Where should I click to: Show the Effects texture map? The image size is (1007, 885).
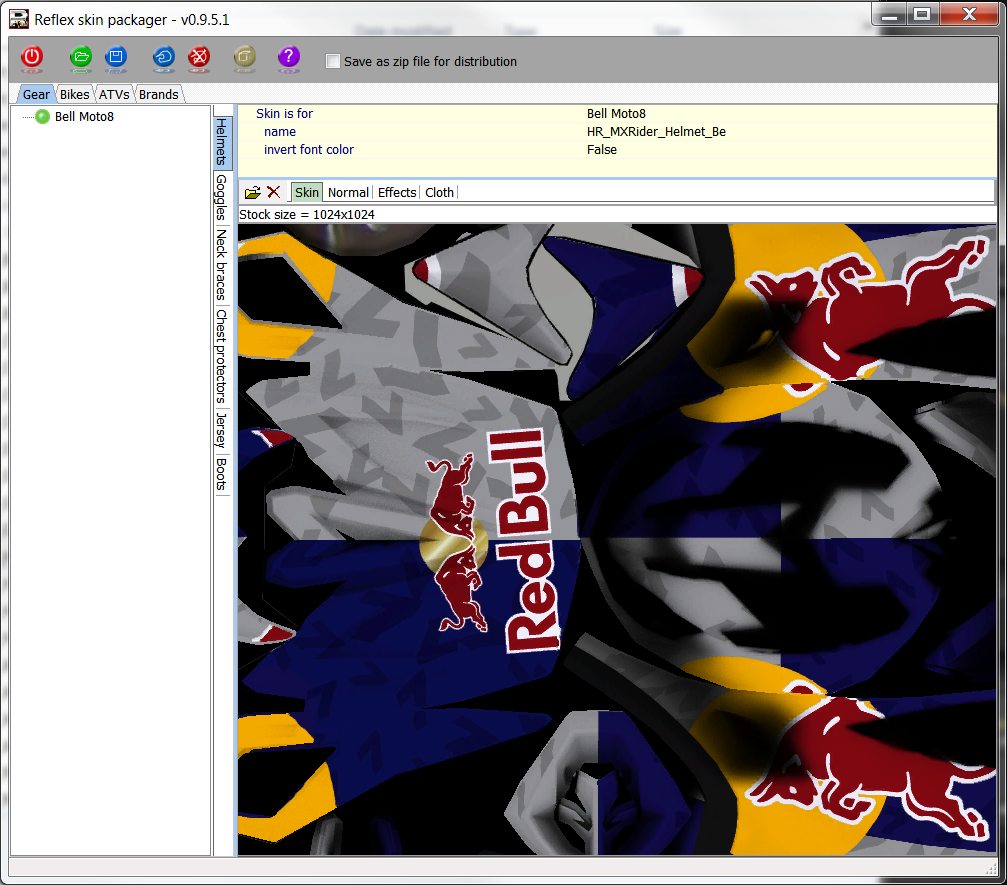tap(397, 193)
